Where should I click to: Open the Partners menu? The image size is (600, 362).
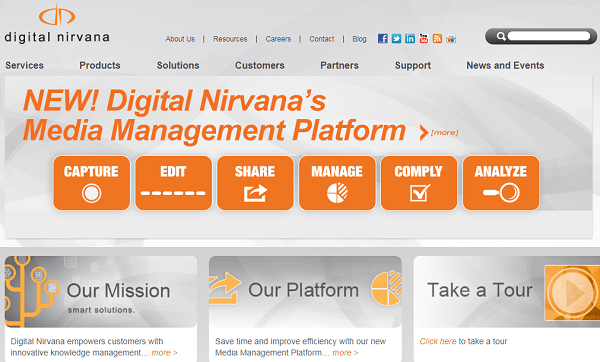pyautogui.click(x=339, y=65)
